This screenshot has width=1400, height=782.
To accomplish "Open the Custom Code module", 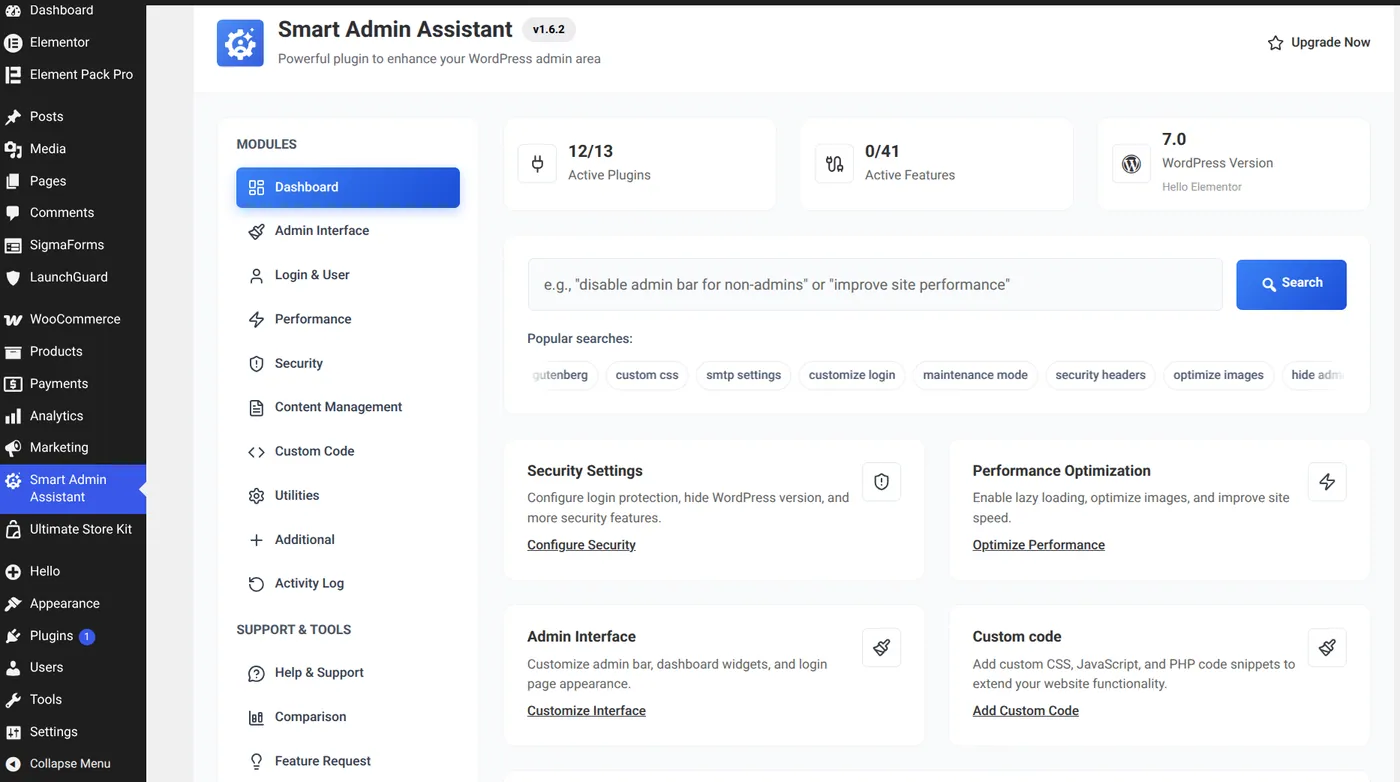I will 348,451.
